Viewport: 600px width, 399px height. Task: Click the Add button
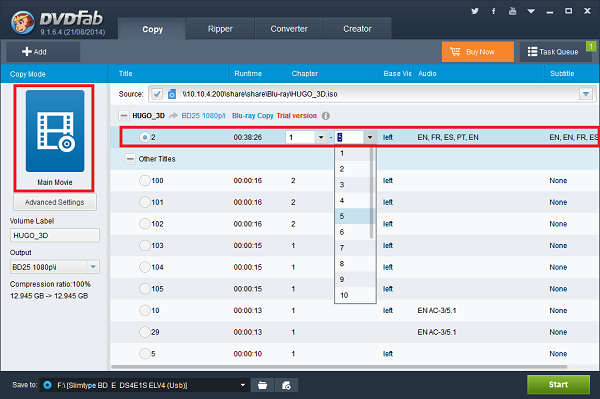tap(43, 52)
